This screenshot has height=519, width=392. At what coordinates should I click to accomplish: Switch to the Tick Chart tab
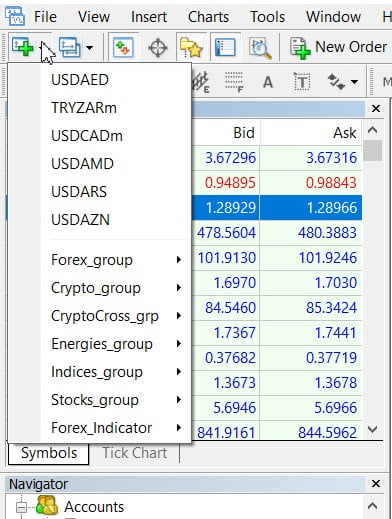(135, 453)
